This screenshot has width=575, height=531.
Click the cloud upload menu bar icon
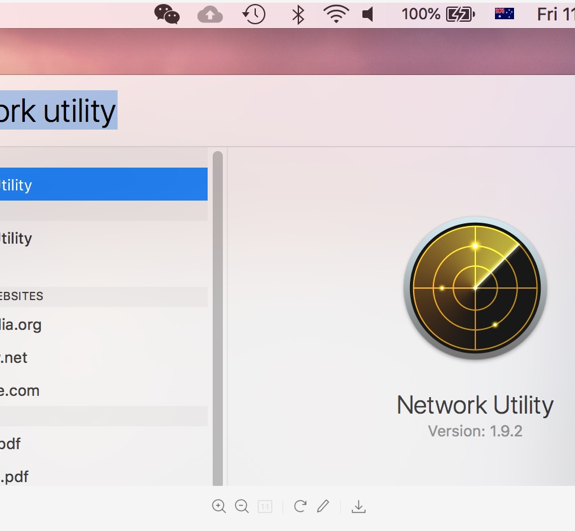[210, 15]
